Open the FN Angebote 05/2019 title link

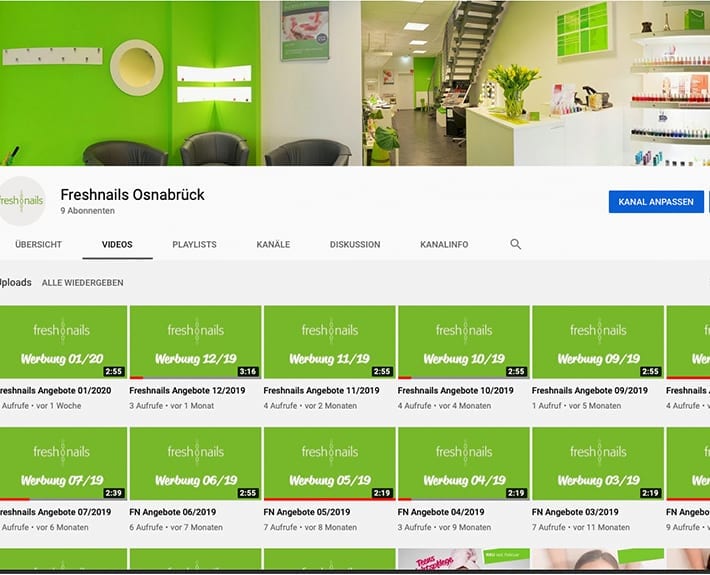[307, 512]
